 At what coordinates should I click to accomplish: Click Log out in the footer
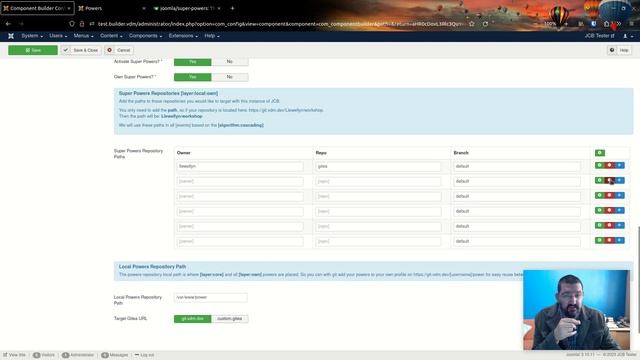coord(144,355)
